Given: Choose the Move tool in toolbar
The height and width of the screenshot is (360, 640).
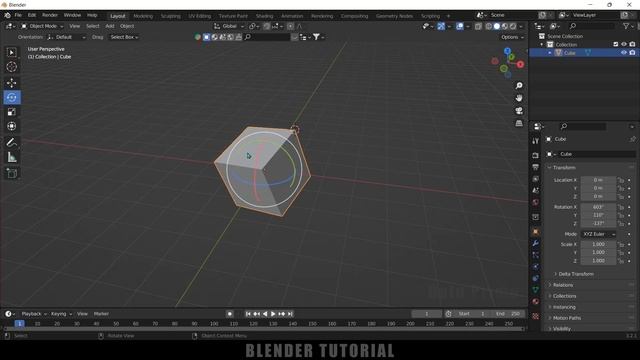Looking at the screenshot, I should (x=11, y=83).
